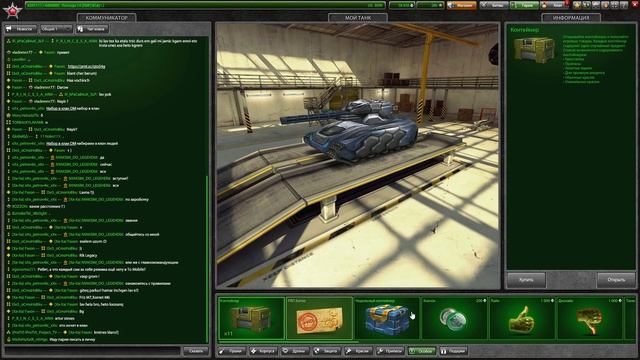This screenshot has width=640, height=360.
Task: Send message with Сказать button
Action: point(196,351)
